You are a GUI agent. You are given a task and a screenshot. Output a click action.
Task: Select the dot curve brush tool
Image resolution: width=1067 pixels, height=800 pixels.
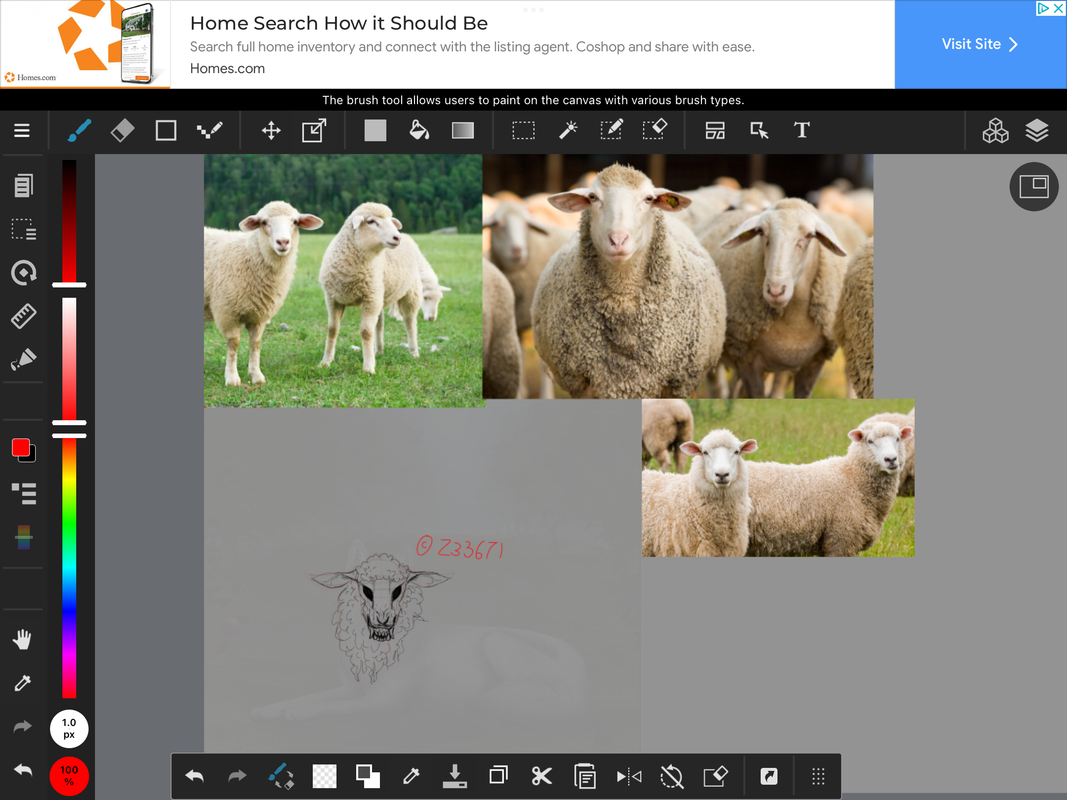(210, 130)
